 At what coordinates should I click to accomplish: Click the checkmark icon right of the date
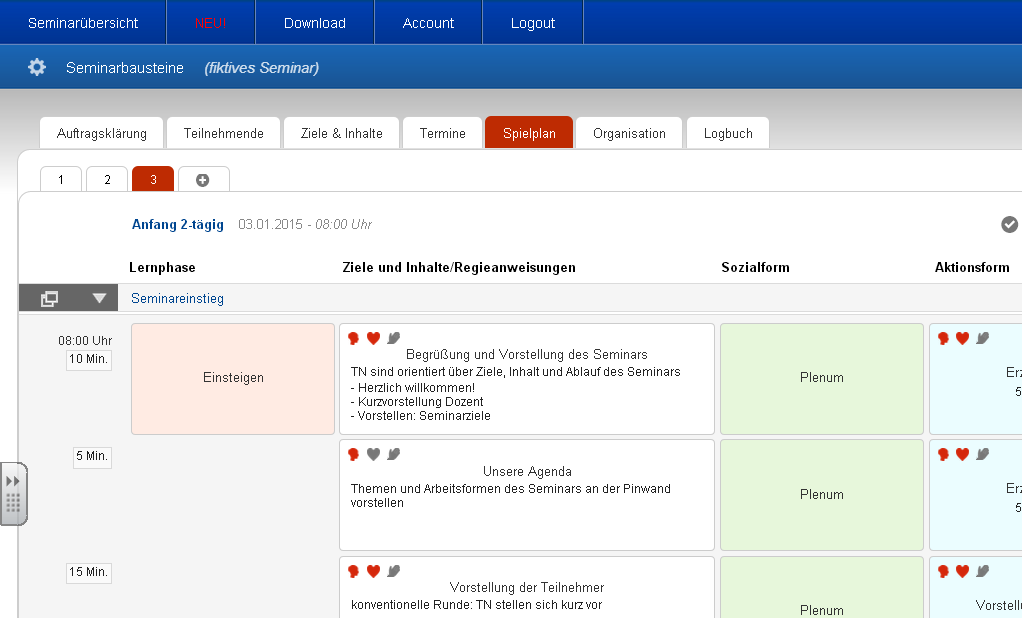point(1009,224)
